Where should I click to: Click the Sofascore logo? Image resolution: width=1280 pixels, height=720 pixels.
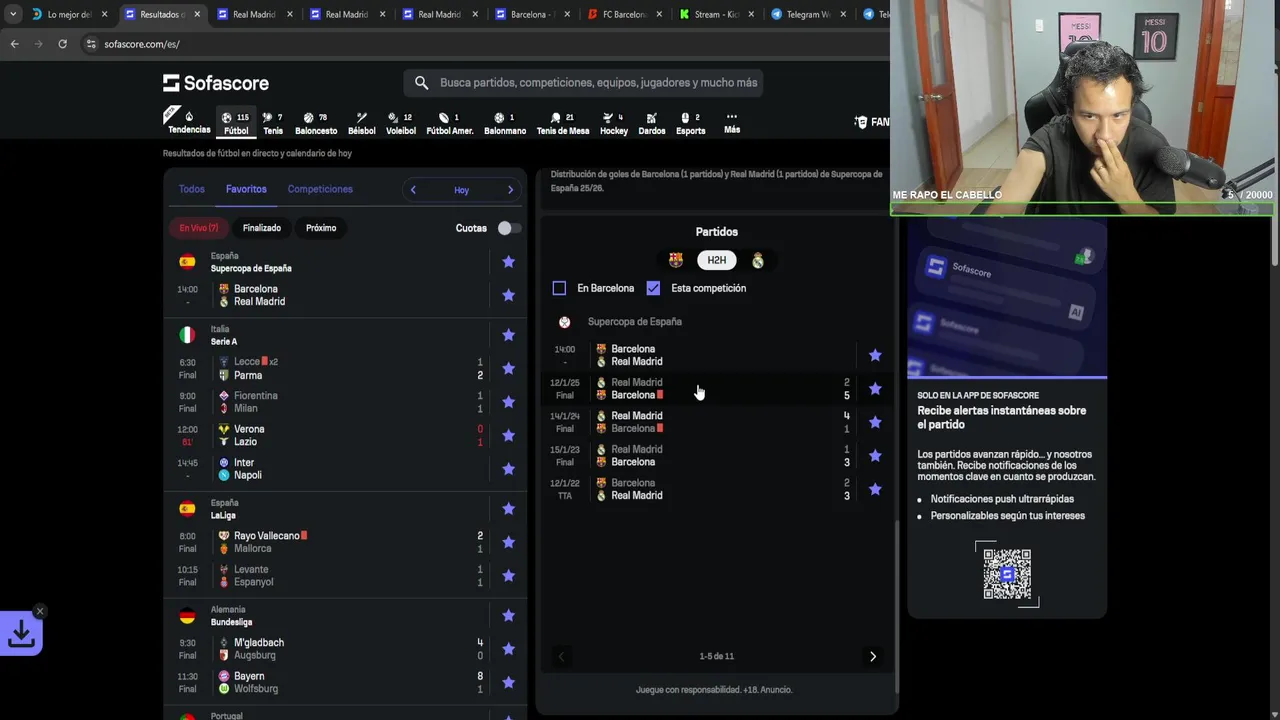pos(216,83)
